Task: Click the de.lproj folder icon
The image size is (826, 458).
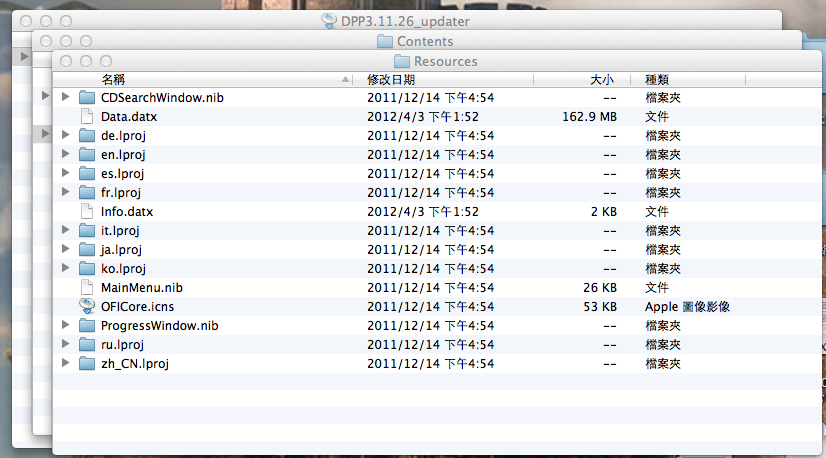Action: pos(87,135)
